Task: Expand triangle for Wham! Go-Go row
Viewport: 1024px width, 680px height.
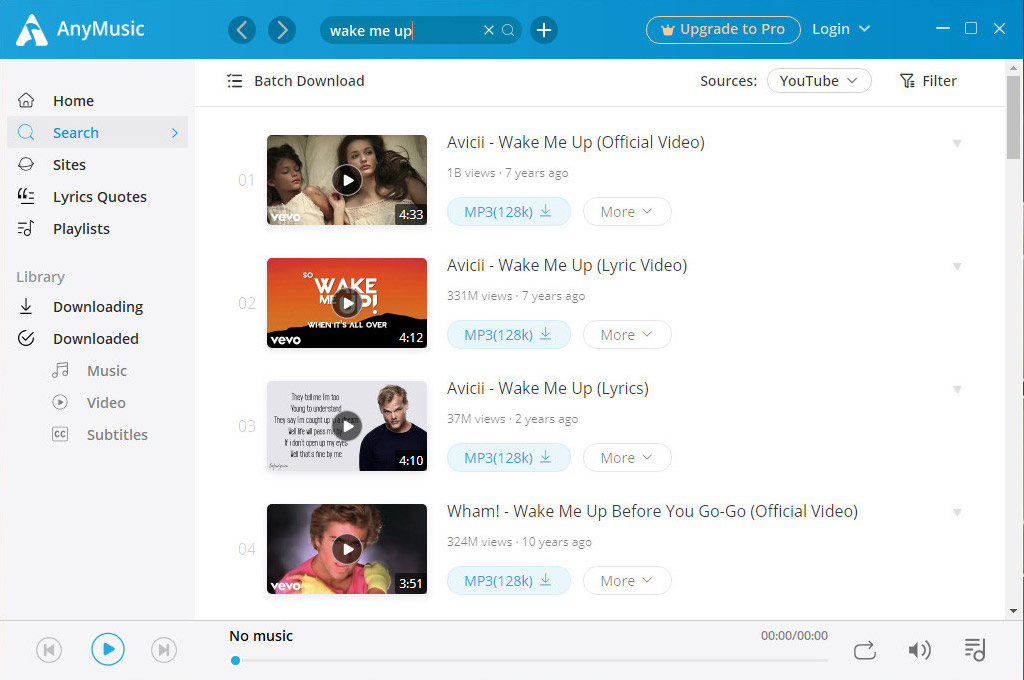Action: tap(957, 512)
